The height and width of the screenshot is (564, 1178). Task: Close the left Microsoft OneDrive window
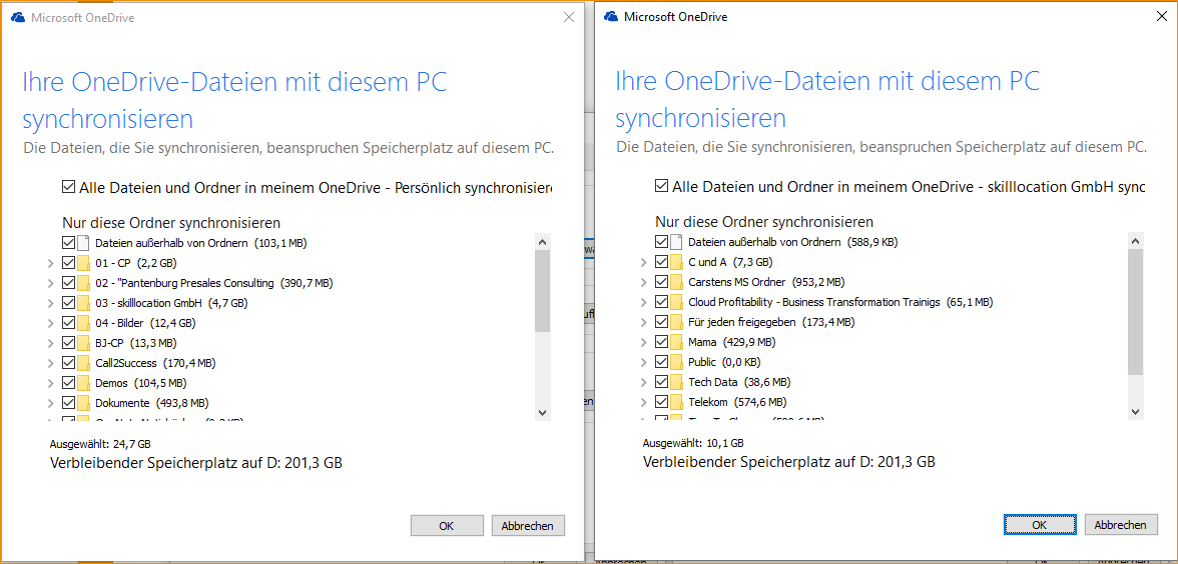(569, 17)
